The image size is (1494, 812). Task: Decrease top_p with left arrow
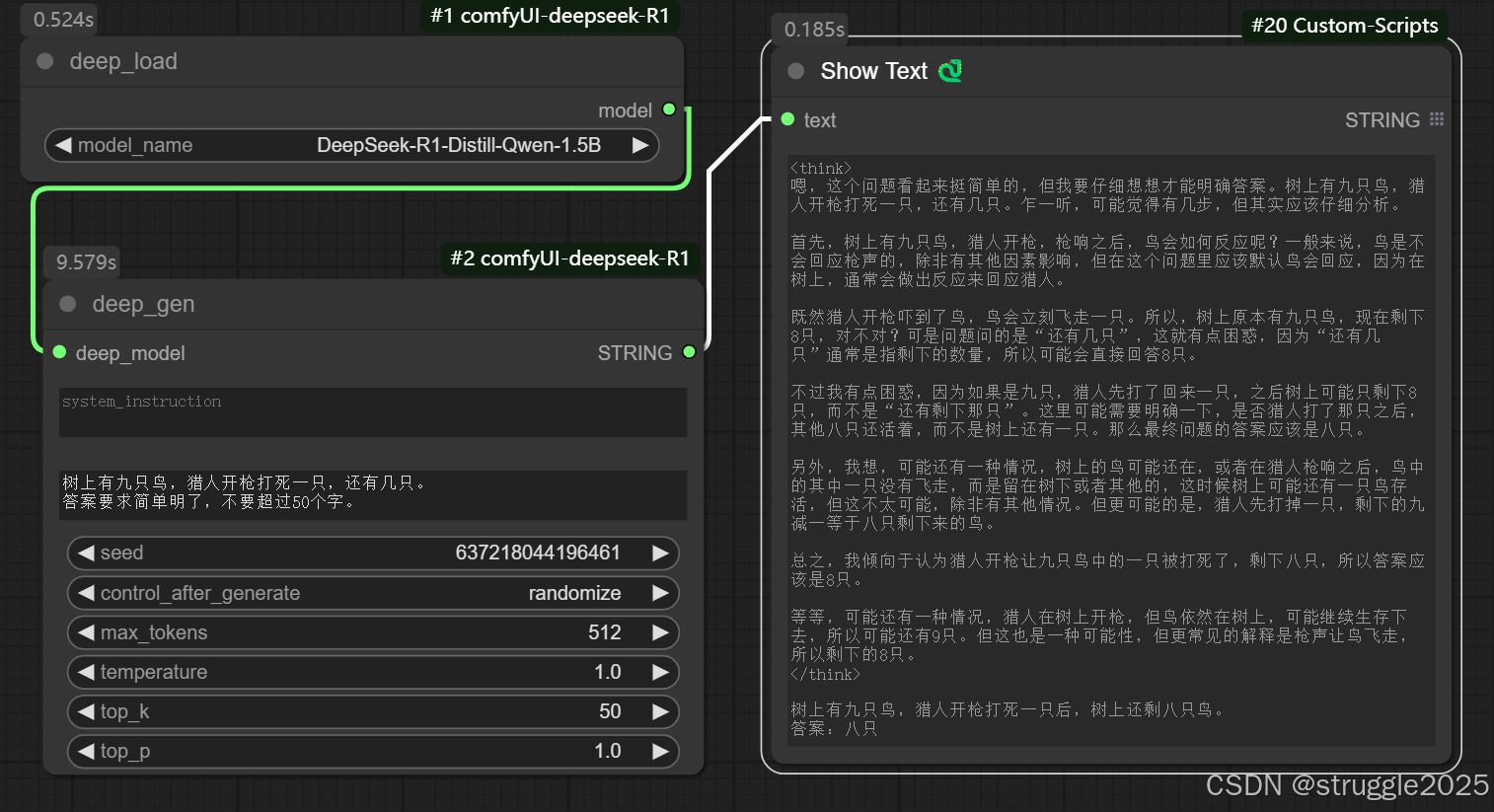pyautogui.click(x=86, y=751)
